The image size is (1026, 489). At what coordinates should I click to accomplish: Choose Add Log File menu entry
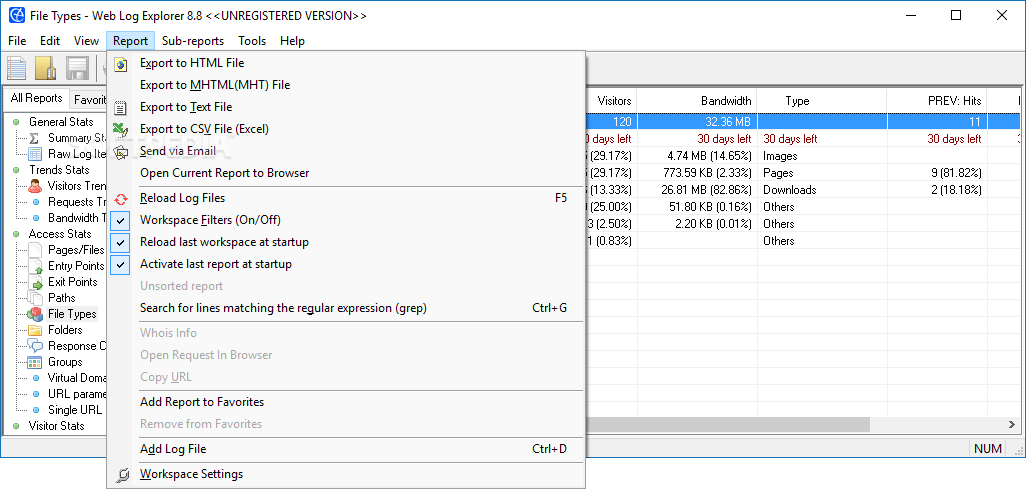point(346,449)
